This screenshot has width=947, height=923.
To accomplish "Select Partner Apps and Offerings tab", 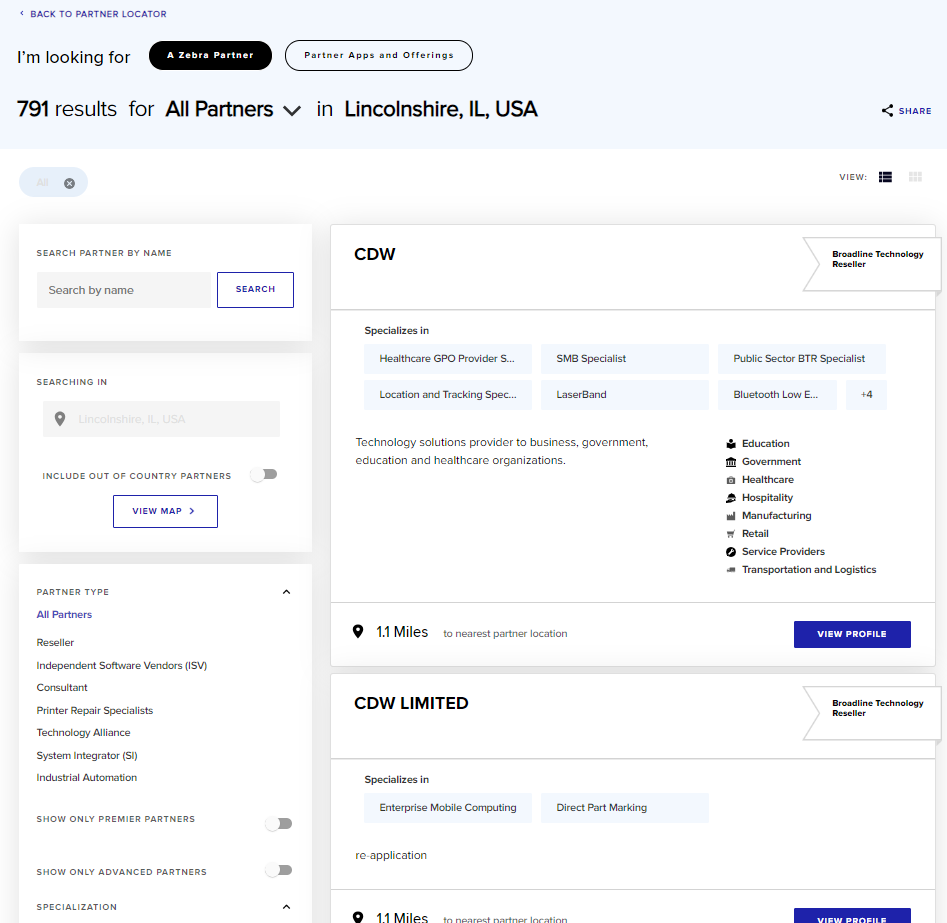I will 379,56.
